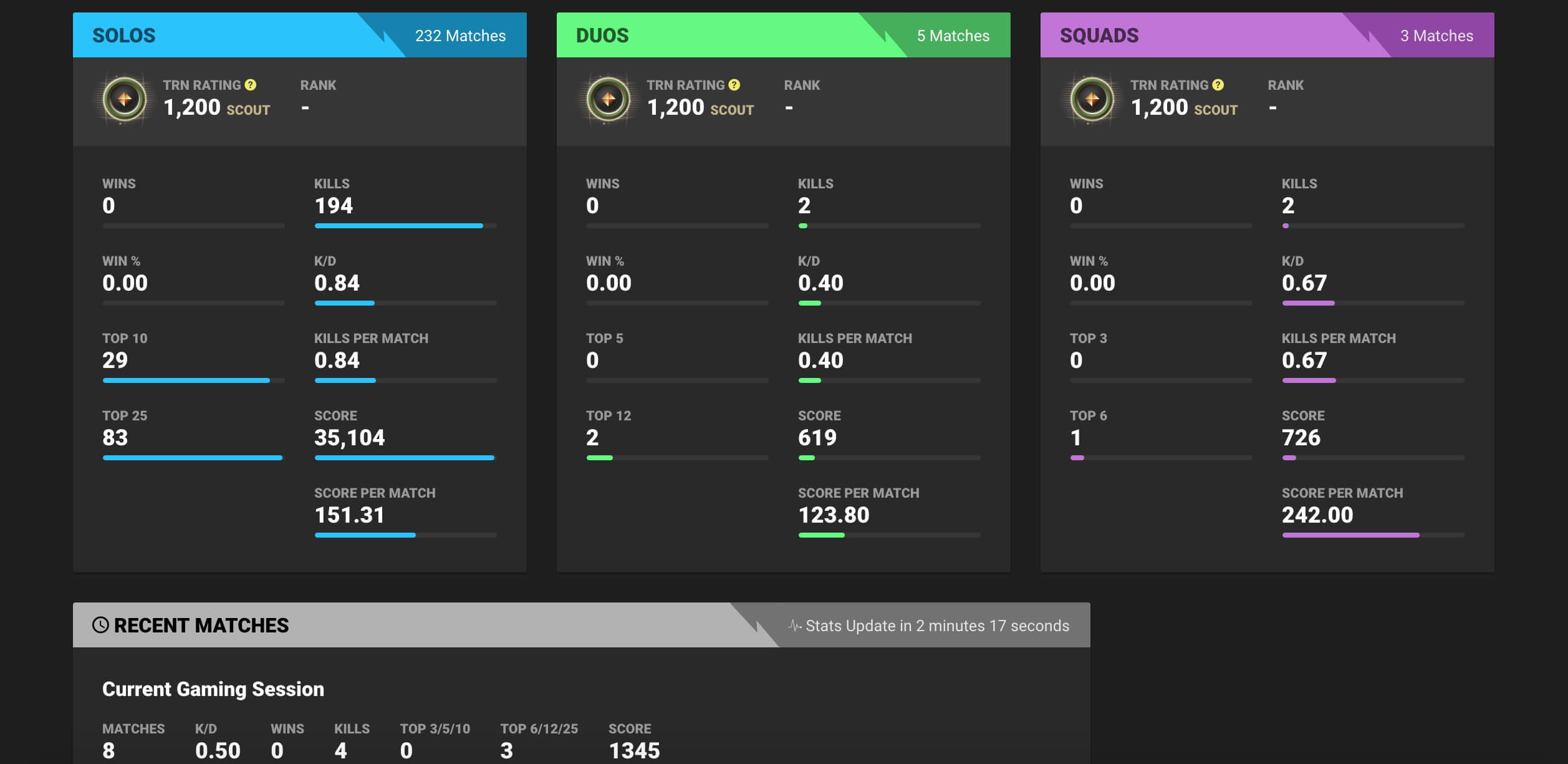Click the Solos TRN Rating help icon

[251, 85]
